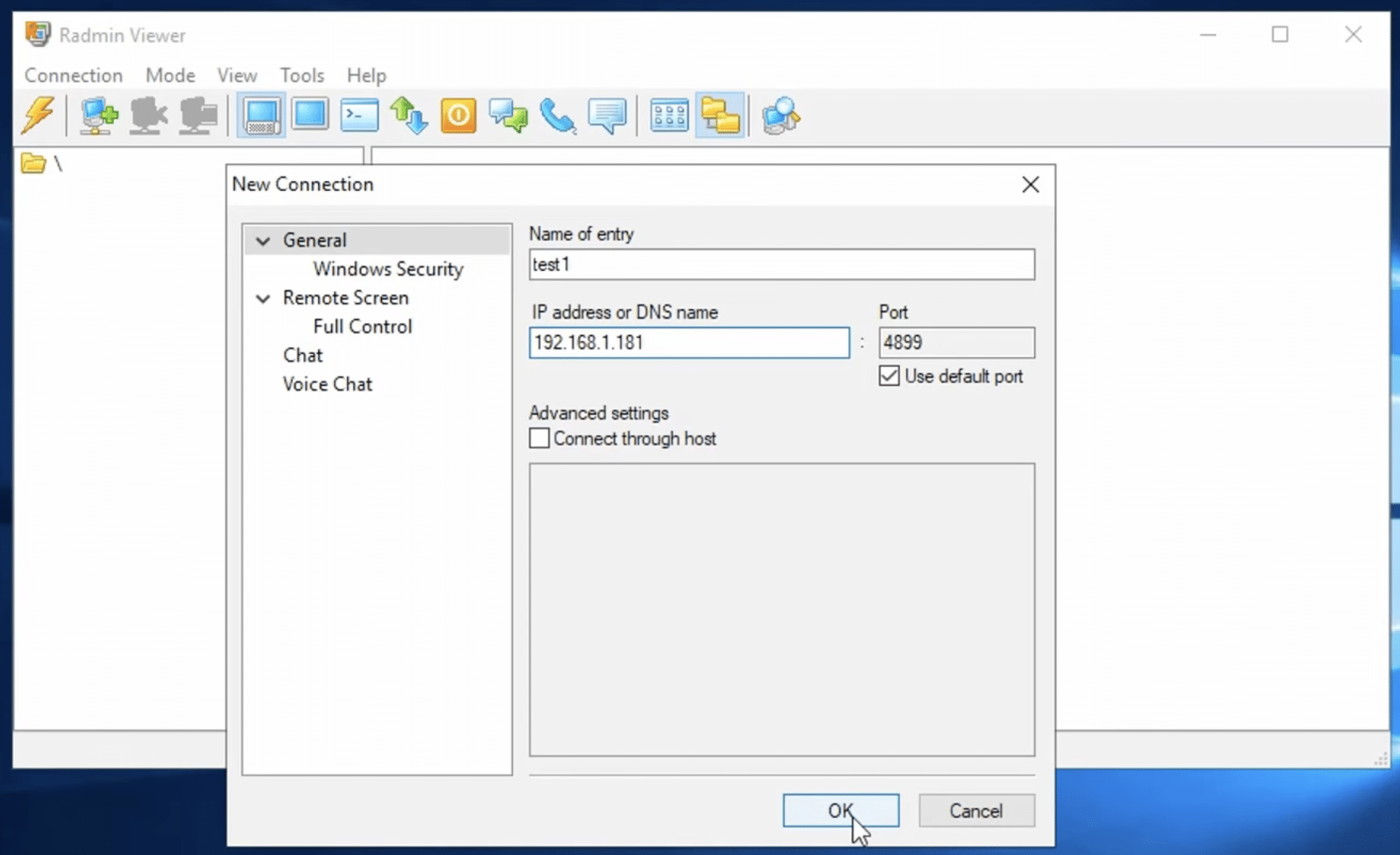Image resolution: width=1400 pixels, height=855 pixels.
Task: Select the File Transfer arrows icon
Action: click(409, 116)
